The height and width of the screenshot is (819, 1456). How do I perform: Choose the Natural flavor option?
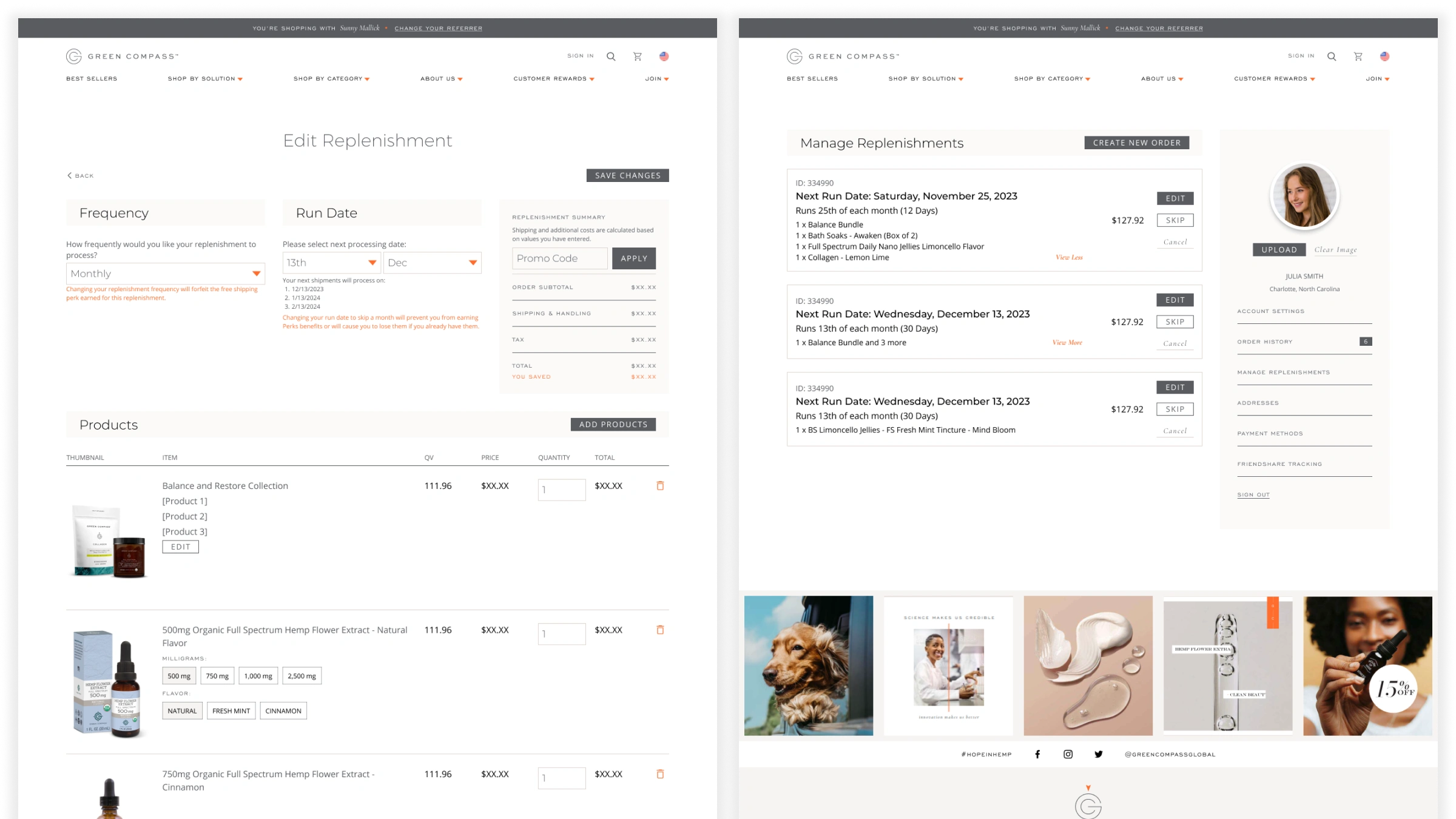(x=183, y=711)
